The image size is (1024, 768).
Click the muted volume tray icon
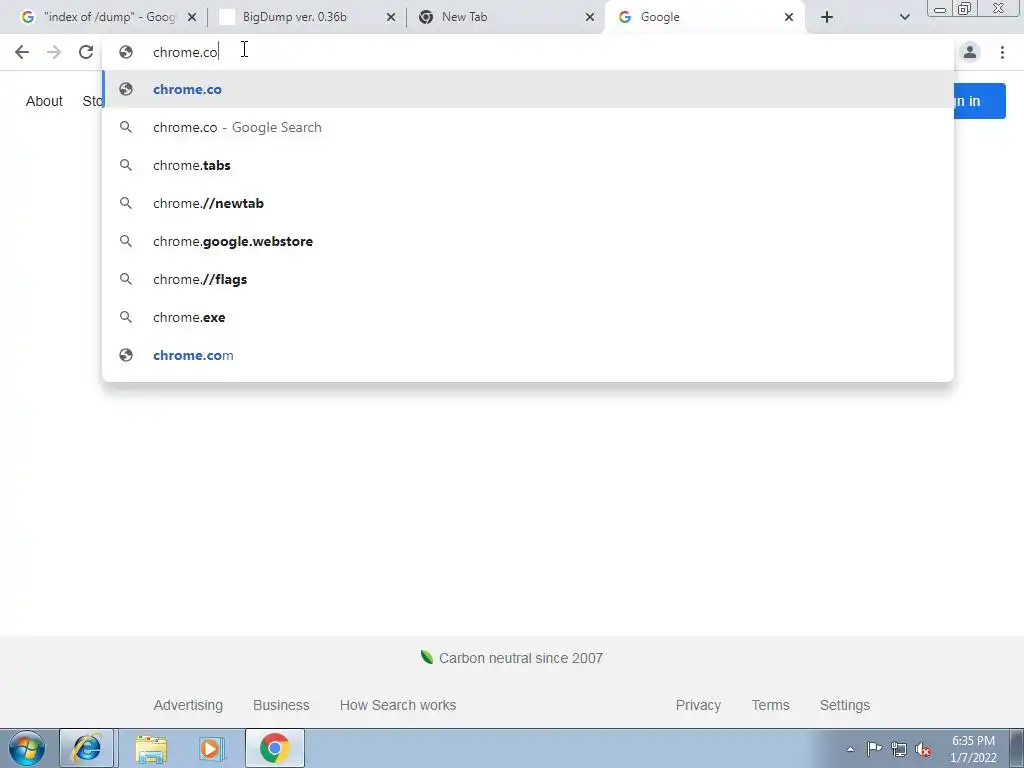point(923,749)
